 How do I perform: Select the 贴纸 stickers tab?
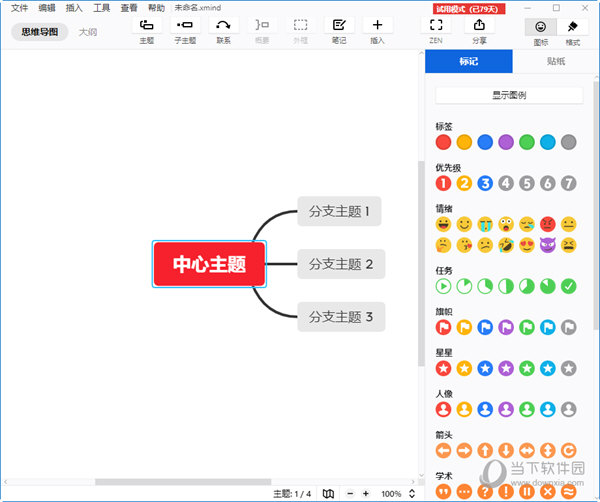pos(556,61)
